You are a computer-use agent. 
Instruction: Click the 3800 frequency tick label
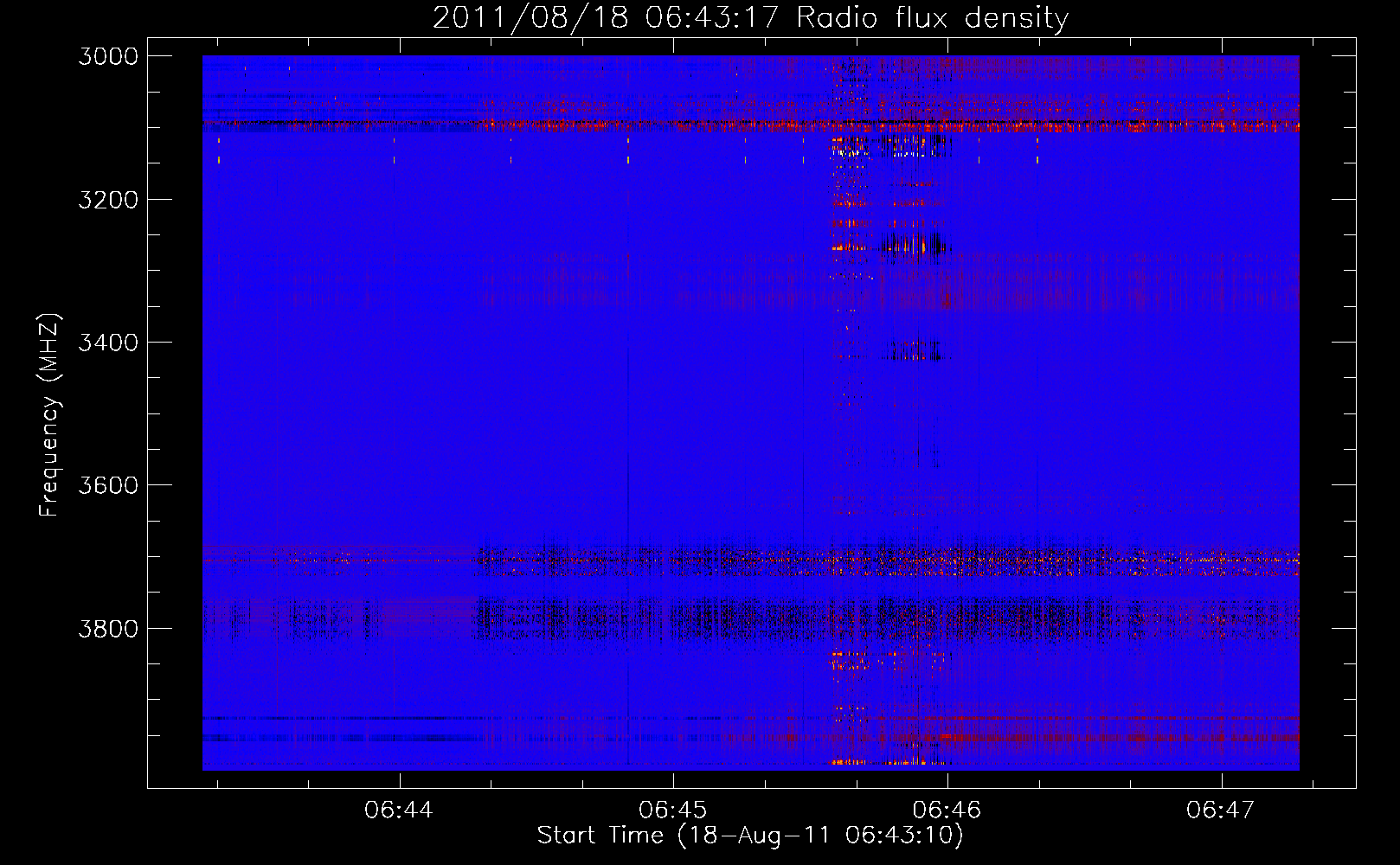(x=108, y=628)
